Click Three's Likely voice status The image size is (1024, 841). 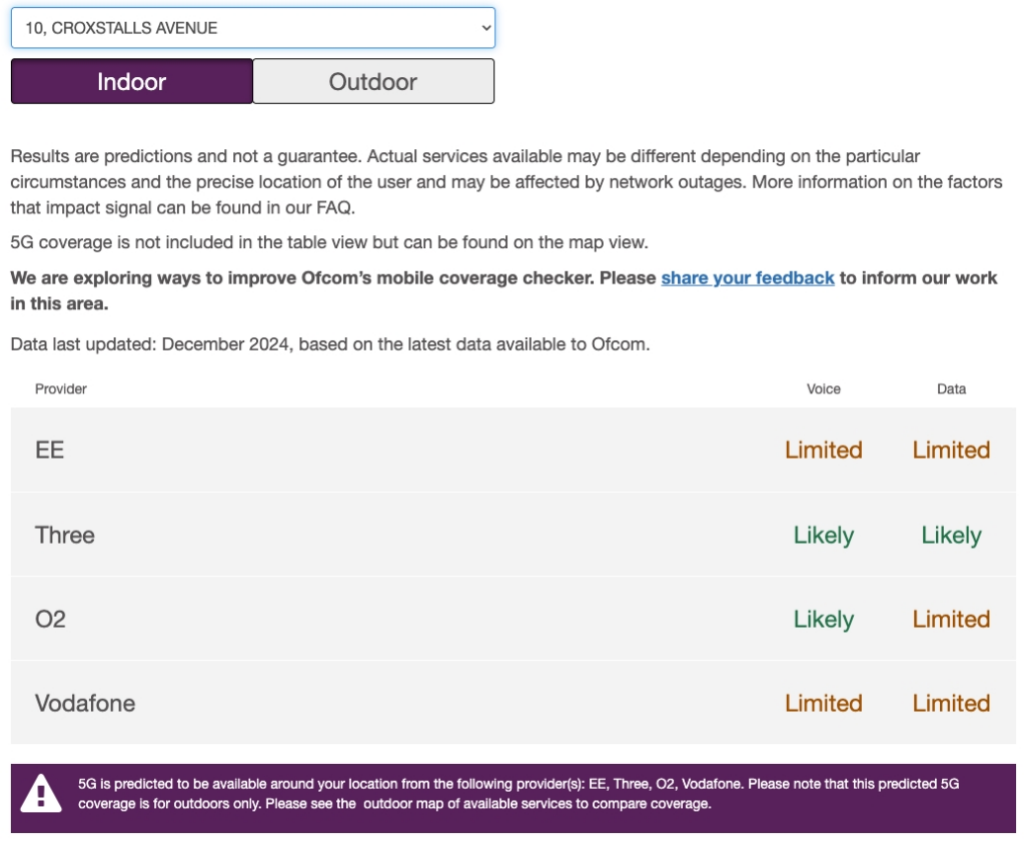(x=823, y=535)
